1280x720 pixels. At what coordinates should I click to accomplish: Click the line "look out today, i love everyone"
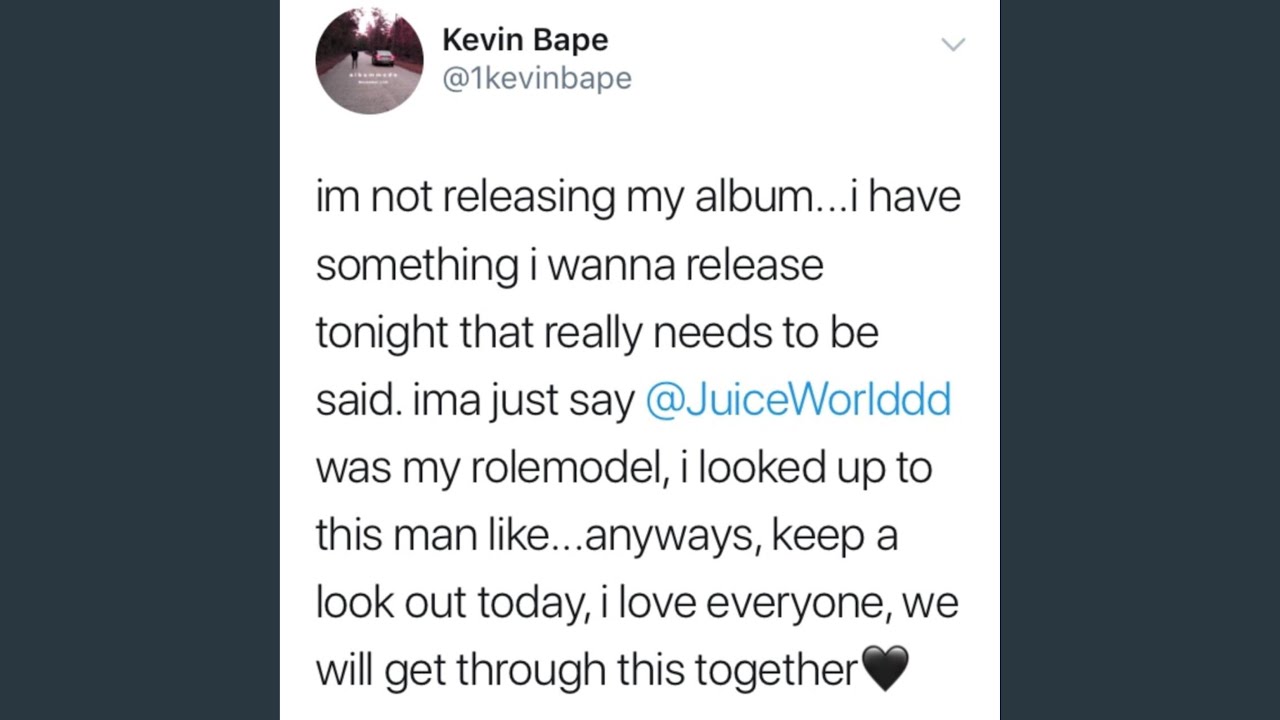[604, 604]
